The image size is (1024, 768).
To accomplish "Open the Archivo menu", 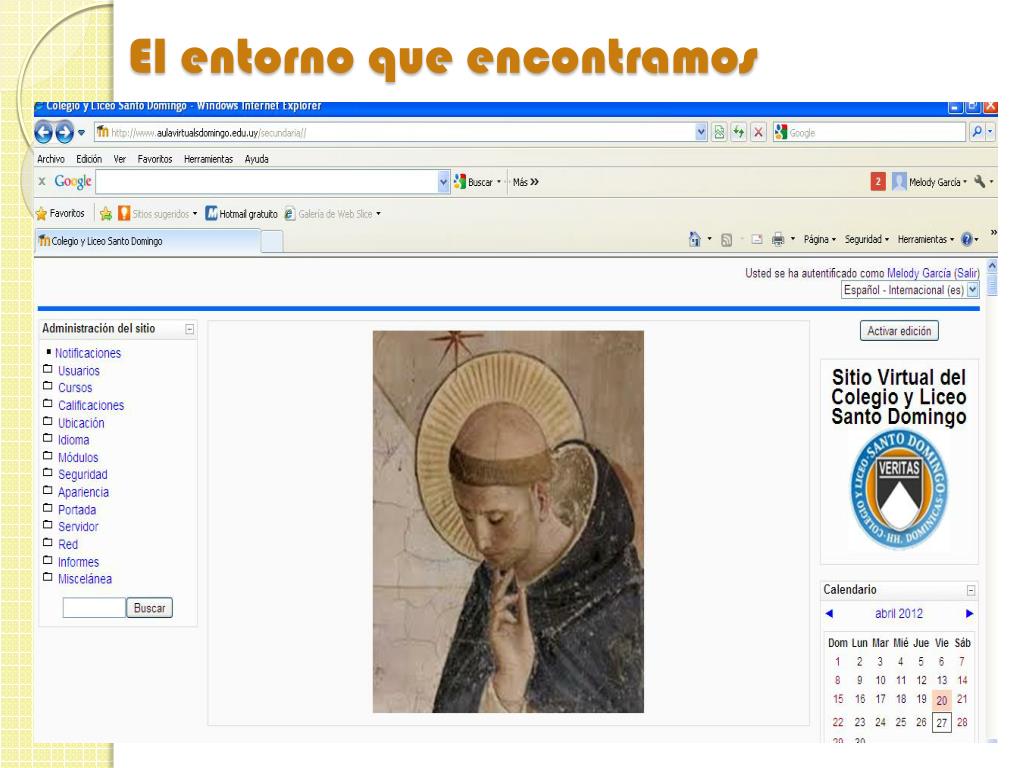I will coord(51,159).
